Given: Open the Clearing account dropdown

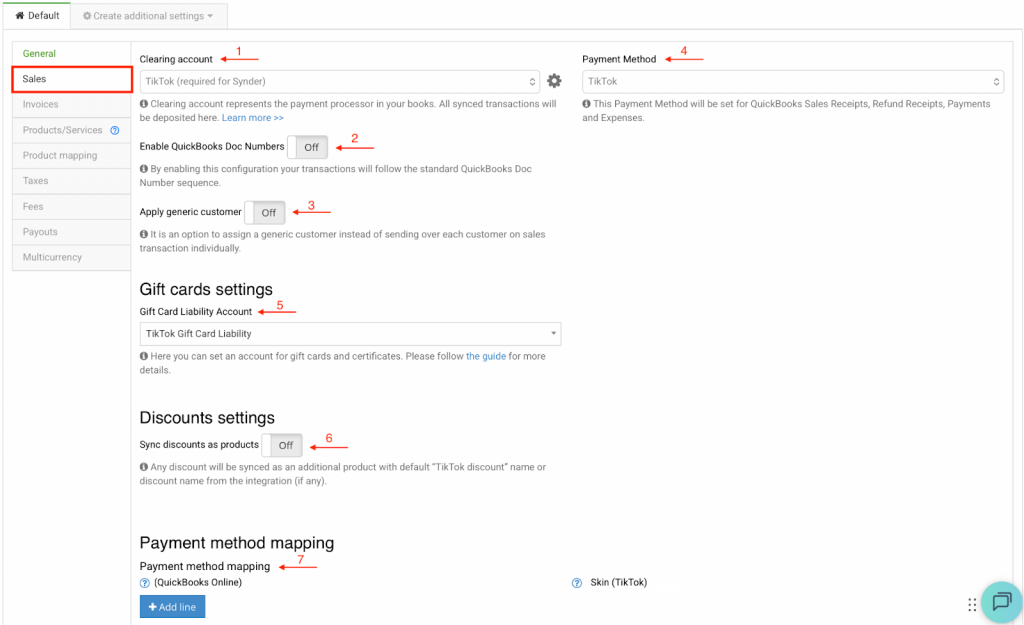Looking at the screenshot, I should 340,81.
